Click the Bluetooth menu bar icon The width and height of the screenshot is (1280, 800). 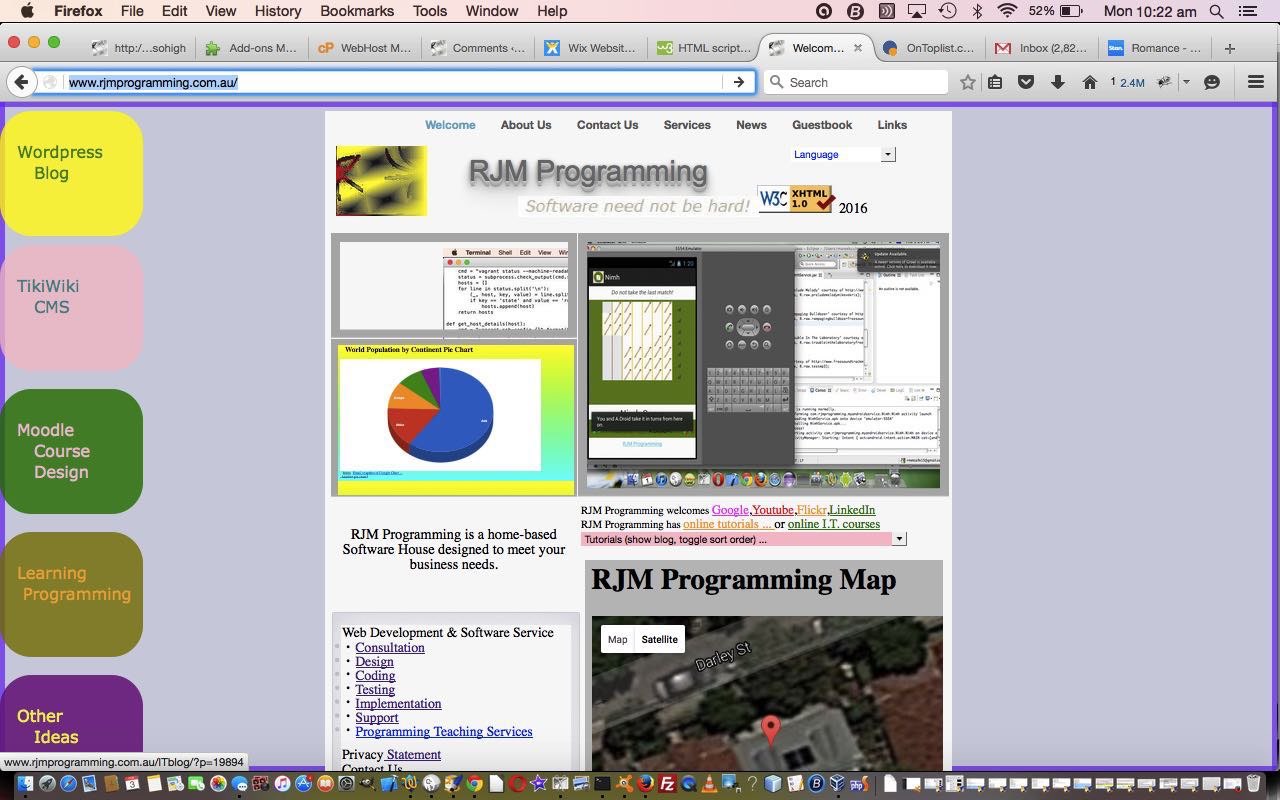[x=978, y=11]
